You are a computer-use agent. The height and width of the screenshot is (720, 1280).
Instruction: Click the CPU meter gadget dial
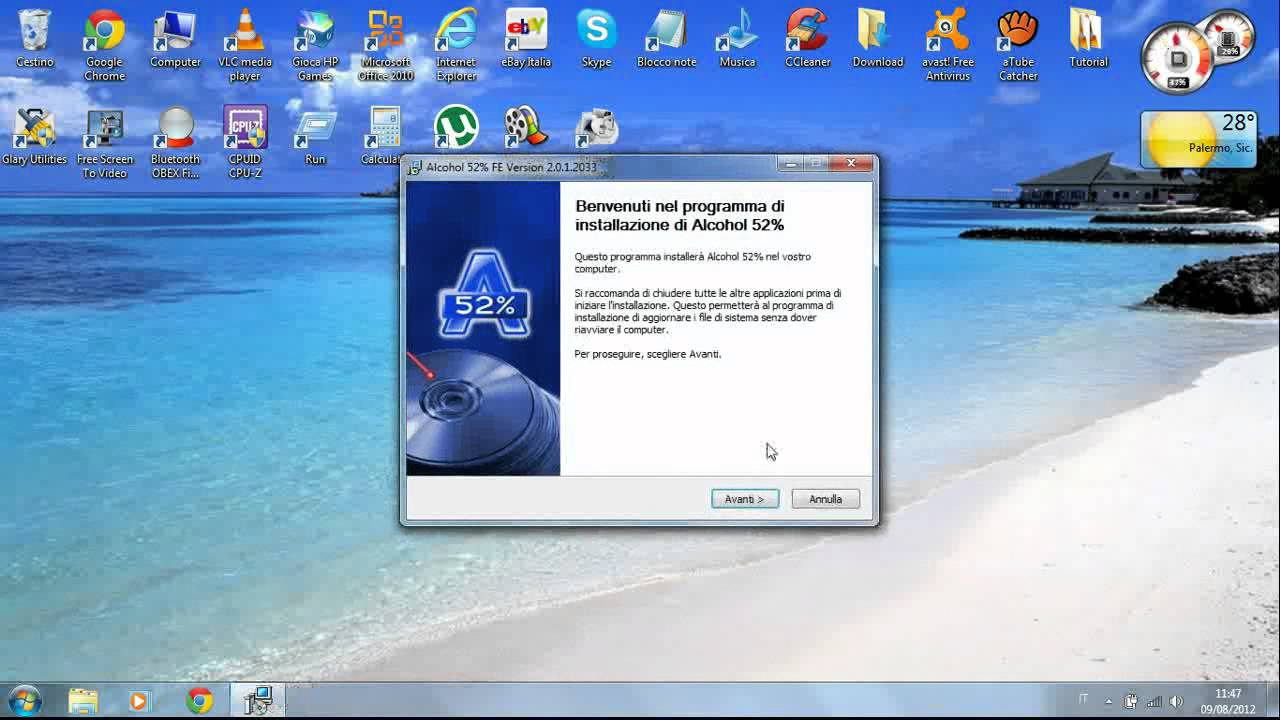(1178, 57)
